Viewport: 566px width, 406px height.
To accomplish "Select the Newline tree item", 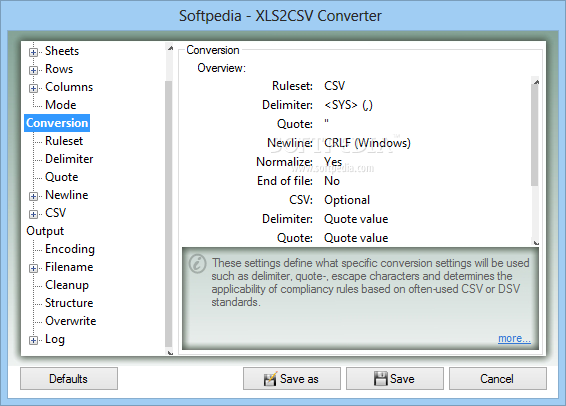I will tap(66, 195).
